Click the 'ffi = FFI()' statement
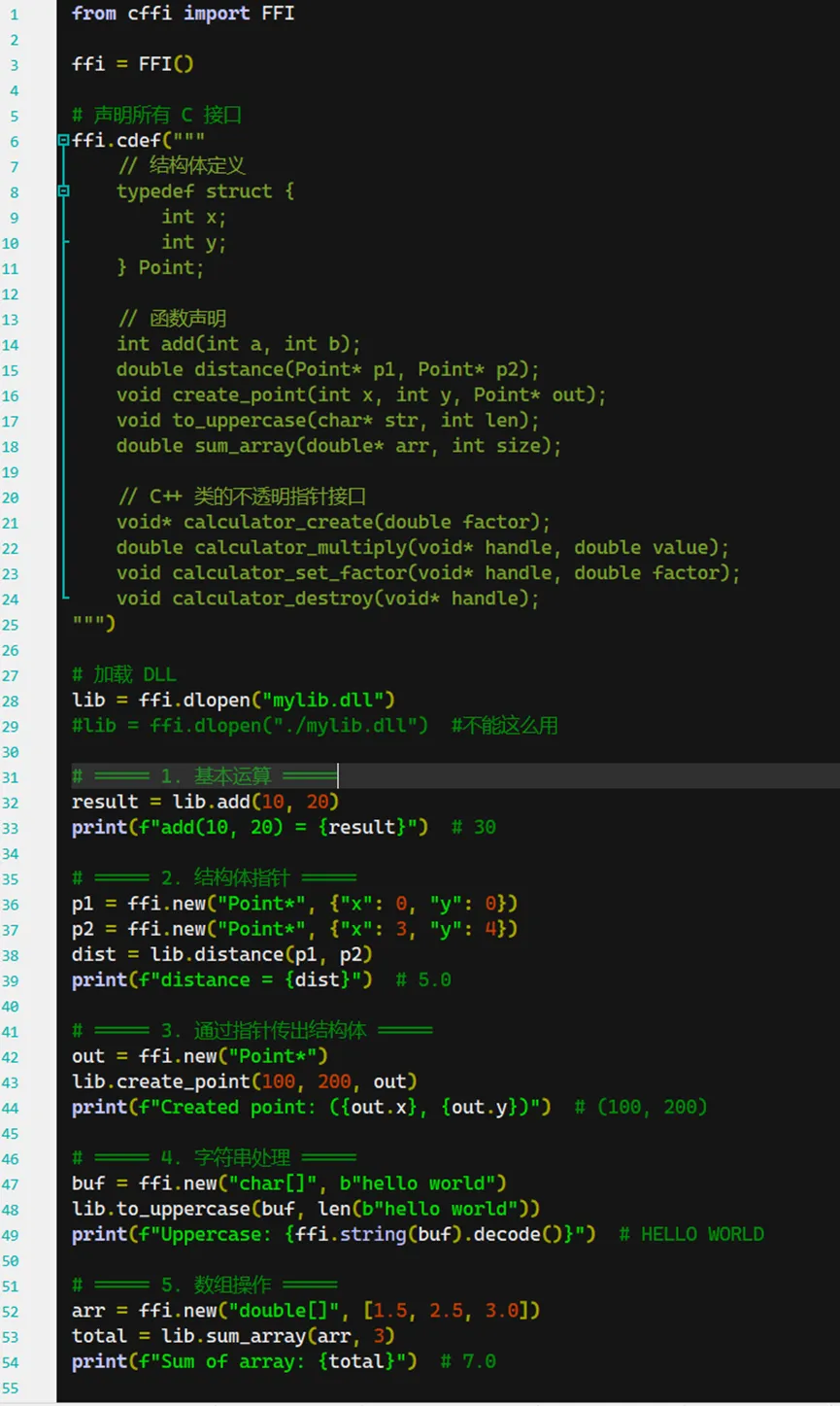Viewport: 840px width, 1406px height. (133, 64)
